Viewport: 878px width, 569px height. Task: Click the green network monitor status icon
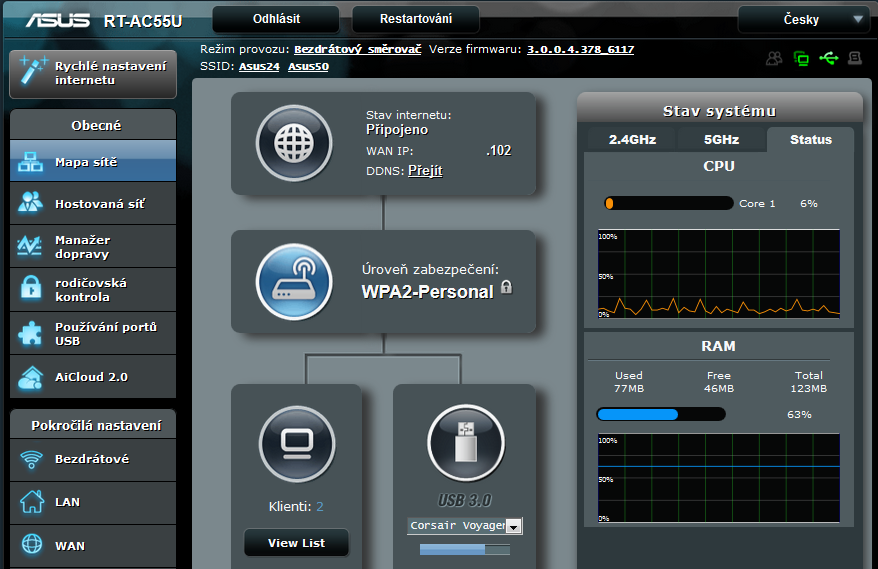[x=801, y=58]
